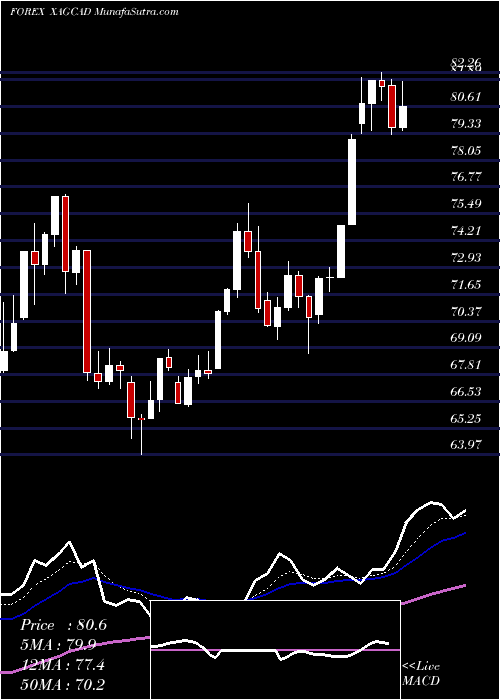The width and height of the screenshot is (500, 700).
Task: Click the 80.61 price axis label
Action: pos(466,97)
